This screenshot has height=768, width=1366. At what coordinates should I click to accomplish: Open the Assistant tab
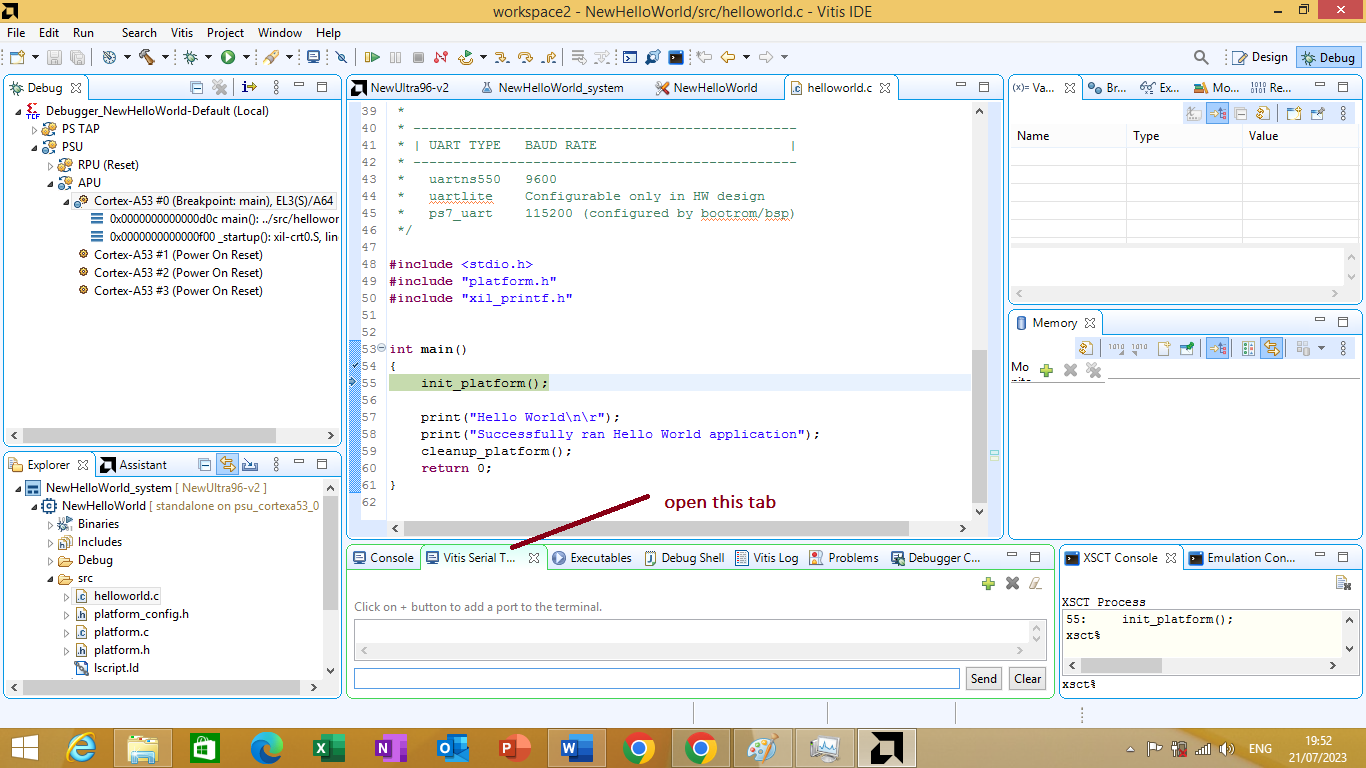coord(134,464)
